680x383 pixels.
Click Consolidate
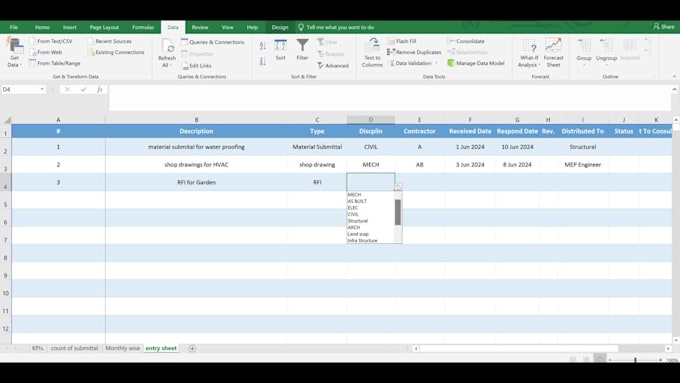click(466, 41)
